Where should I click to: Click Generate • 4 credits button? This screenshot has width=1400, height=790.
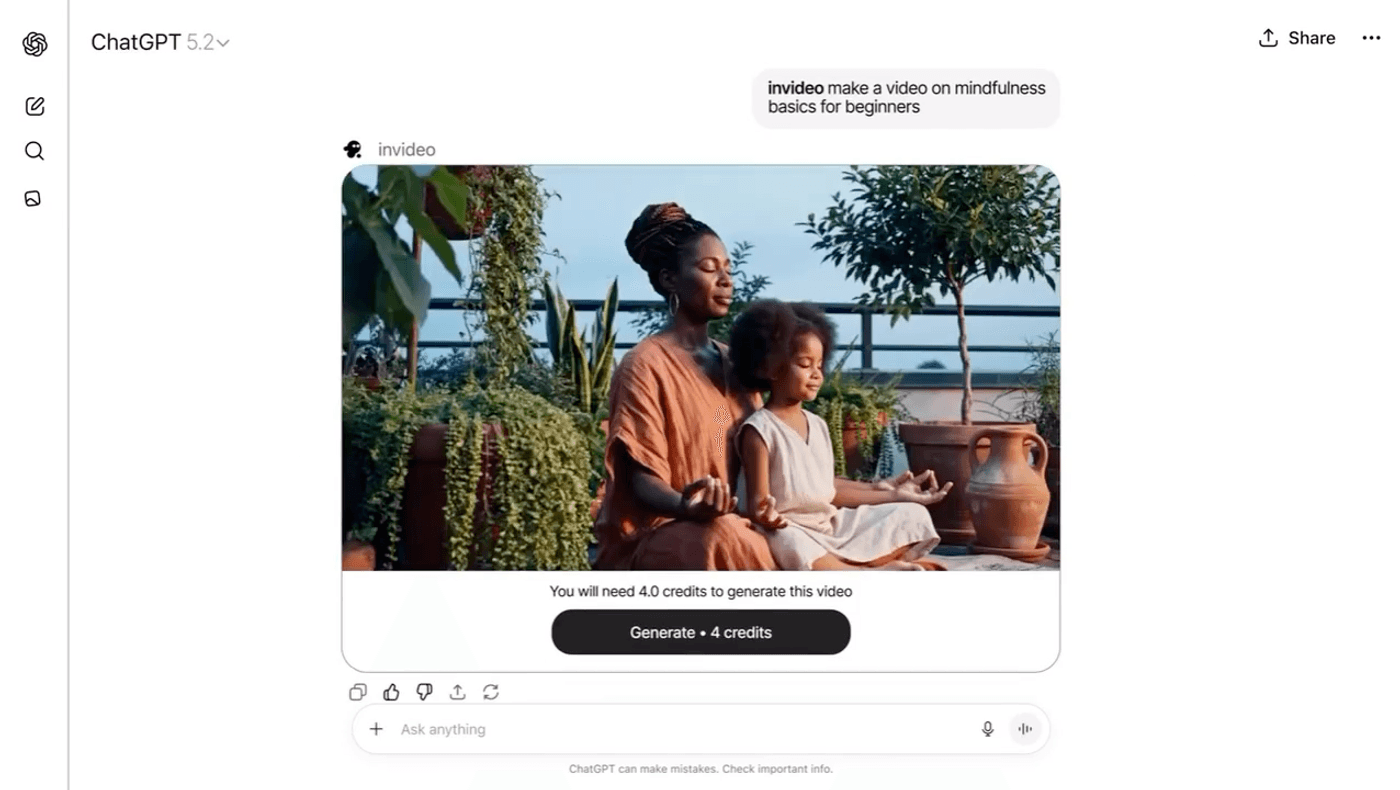(700, 632)
